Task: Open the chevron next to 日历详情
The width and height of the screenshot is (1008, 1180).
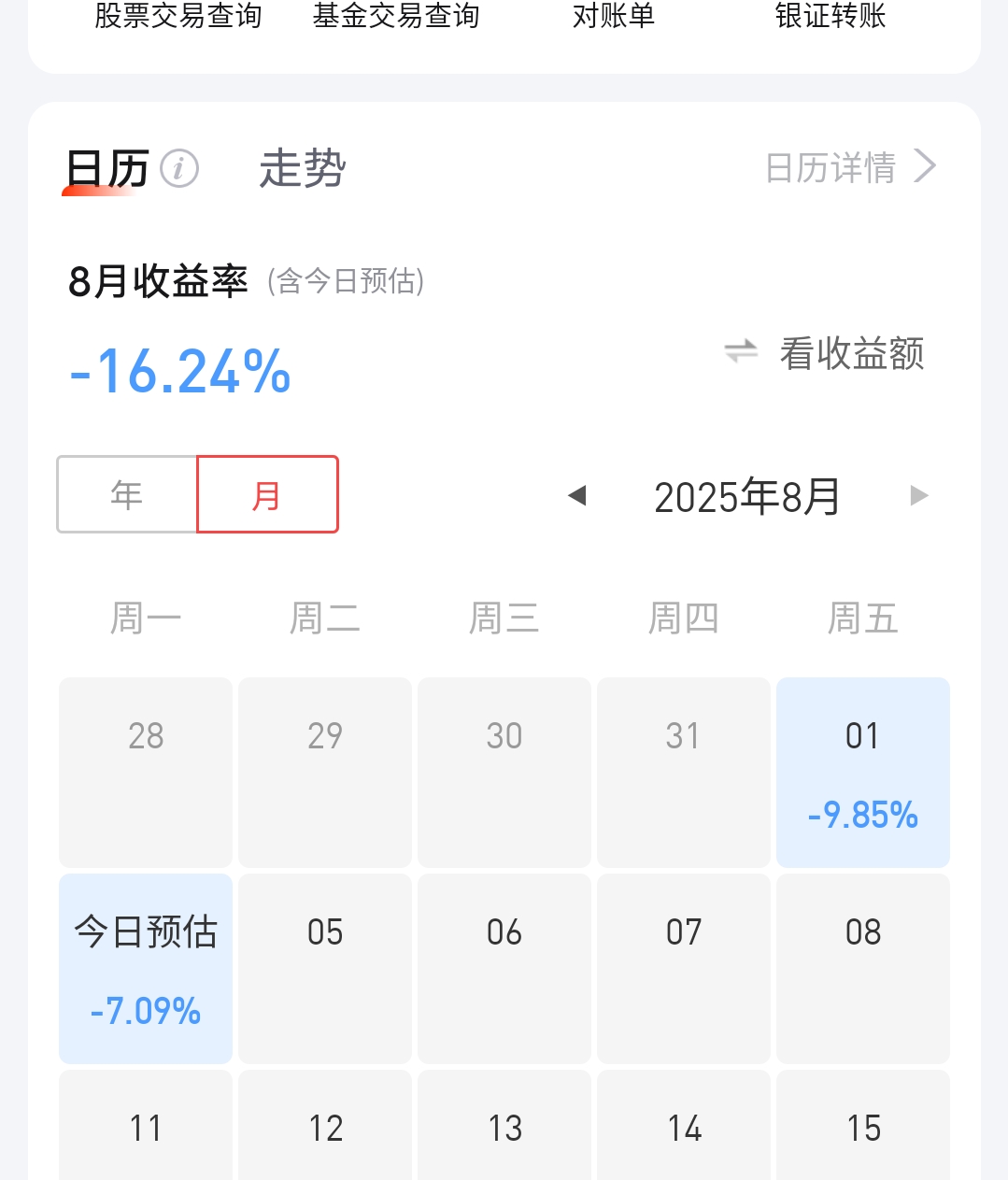Action: (925, 166)
